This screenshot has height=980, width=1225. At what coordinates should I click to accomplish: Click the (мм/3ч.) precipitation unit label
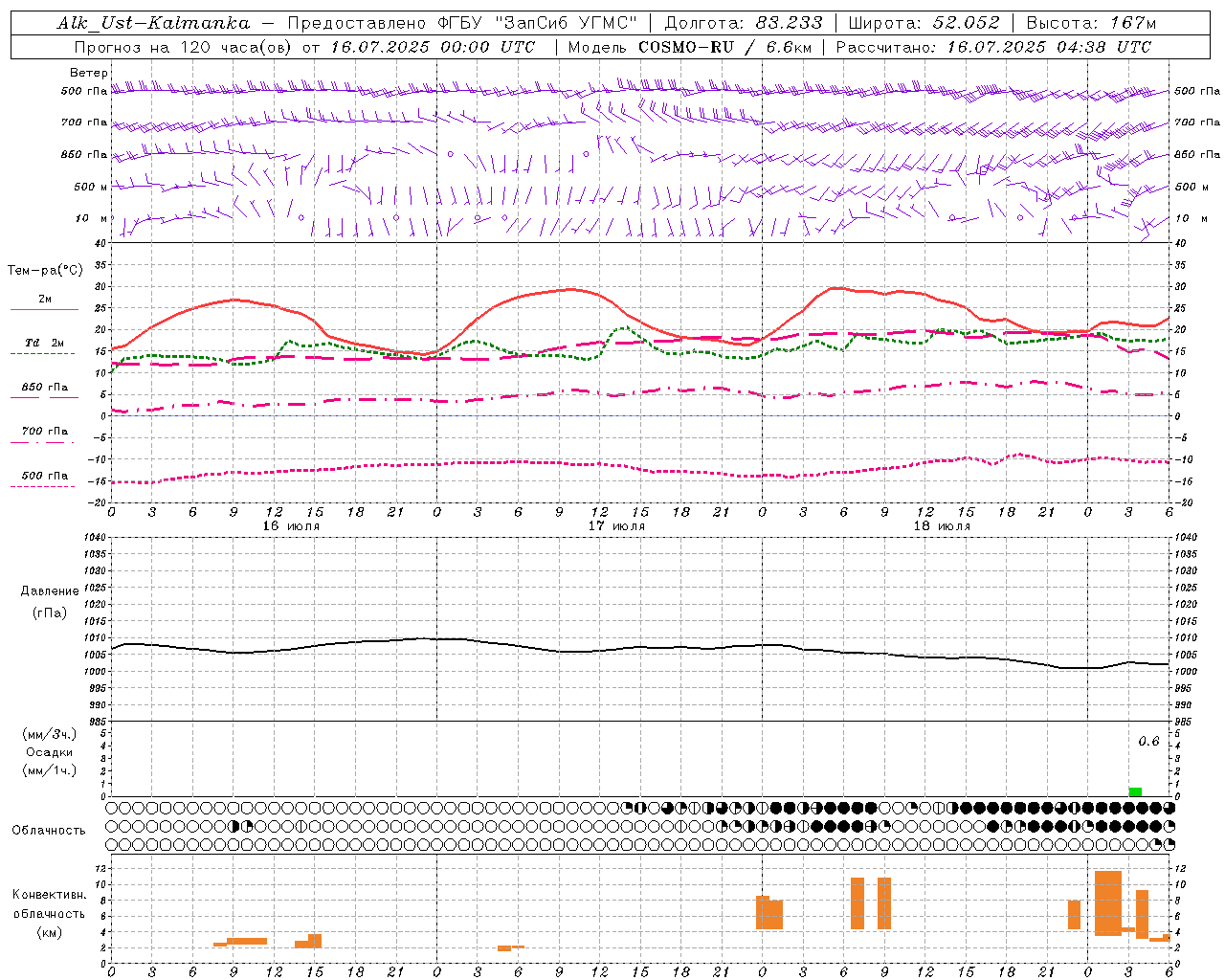[50, 734]
